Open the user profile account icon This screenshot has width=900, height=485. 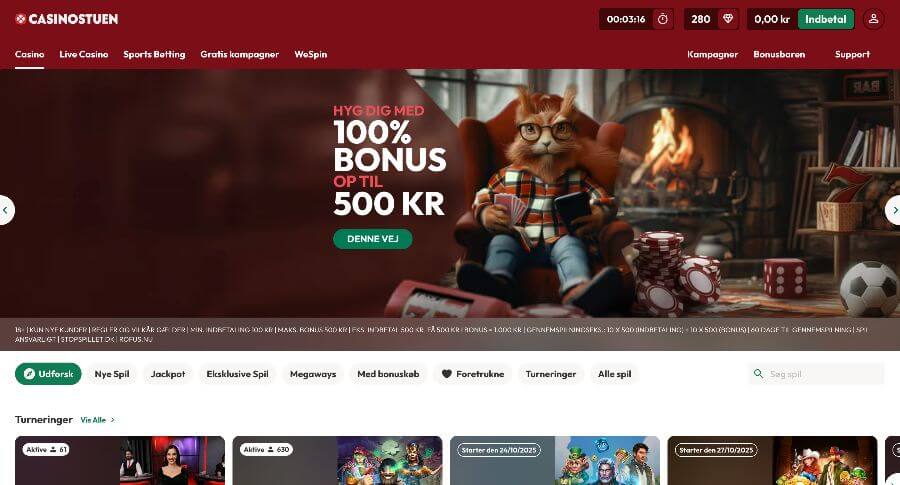point(873,19)
